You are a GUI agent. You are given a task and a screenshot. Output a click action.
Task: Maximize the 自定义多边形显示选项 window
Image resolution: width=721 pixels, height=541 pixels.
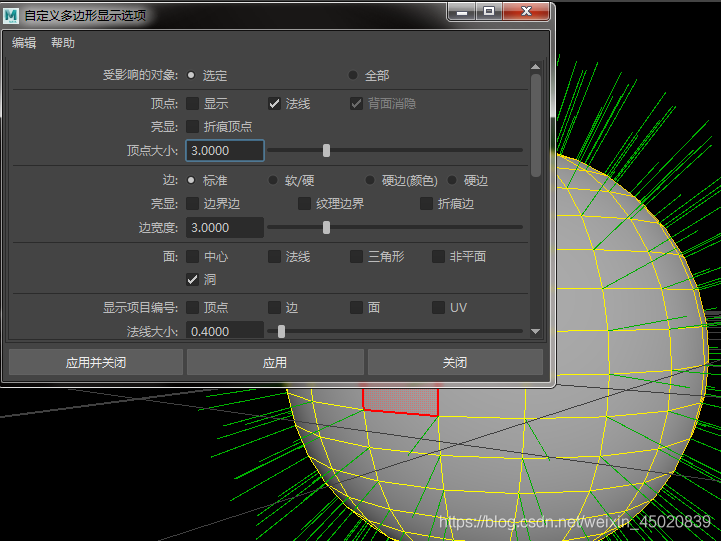[489, 11]
